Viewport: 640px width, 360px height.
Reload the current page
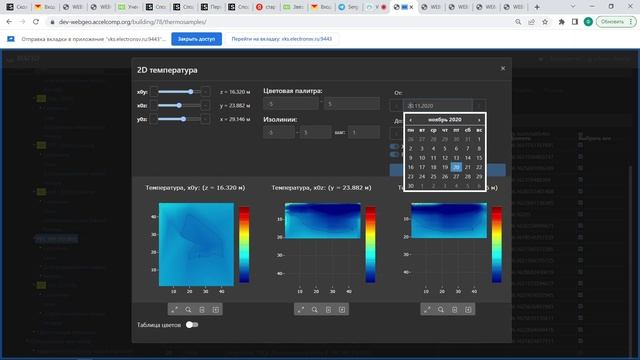point(36,22)
